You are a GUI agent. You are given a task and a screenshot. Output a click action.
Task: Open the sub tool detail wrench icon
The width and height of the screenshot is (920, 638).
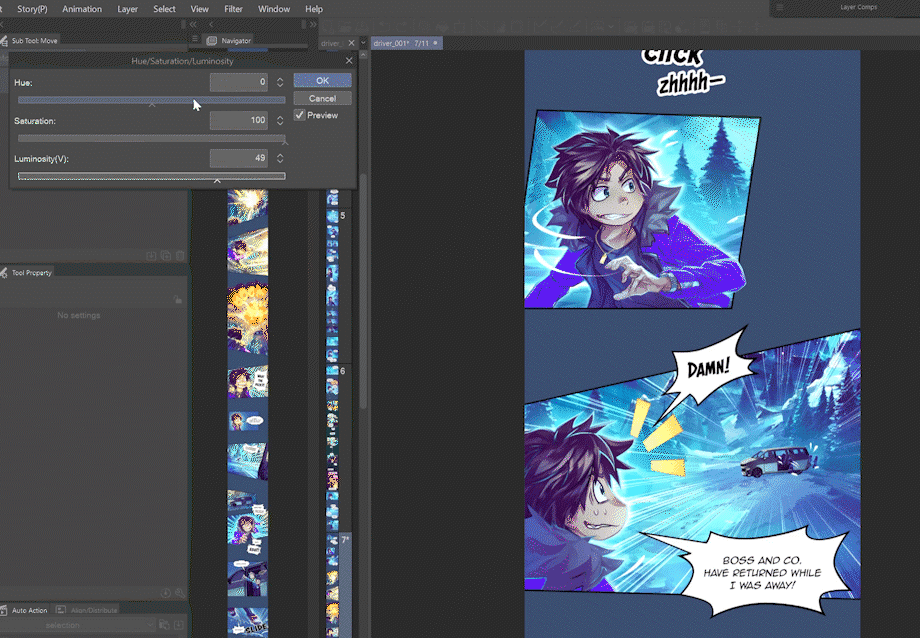point(180,593)
